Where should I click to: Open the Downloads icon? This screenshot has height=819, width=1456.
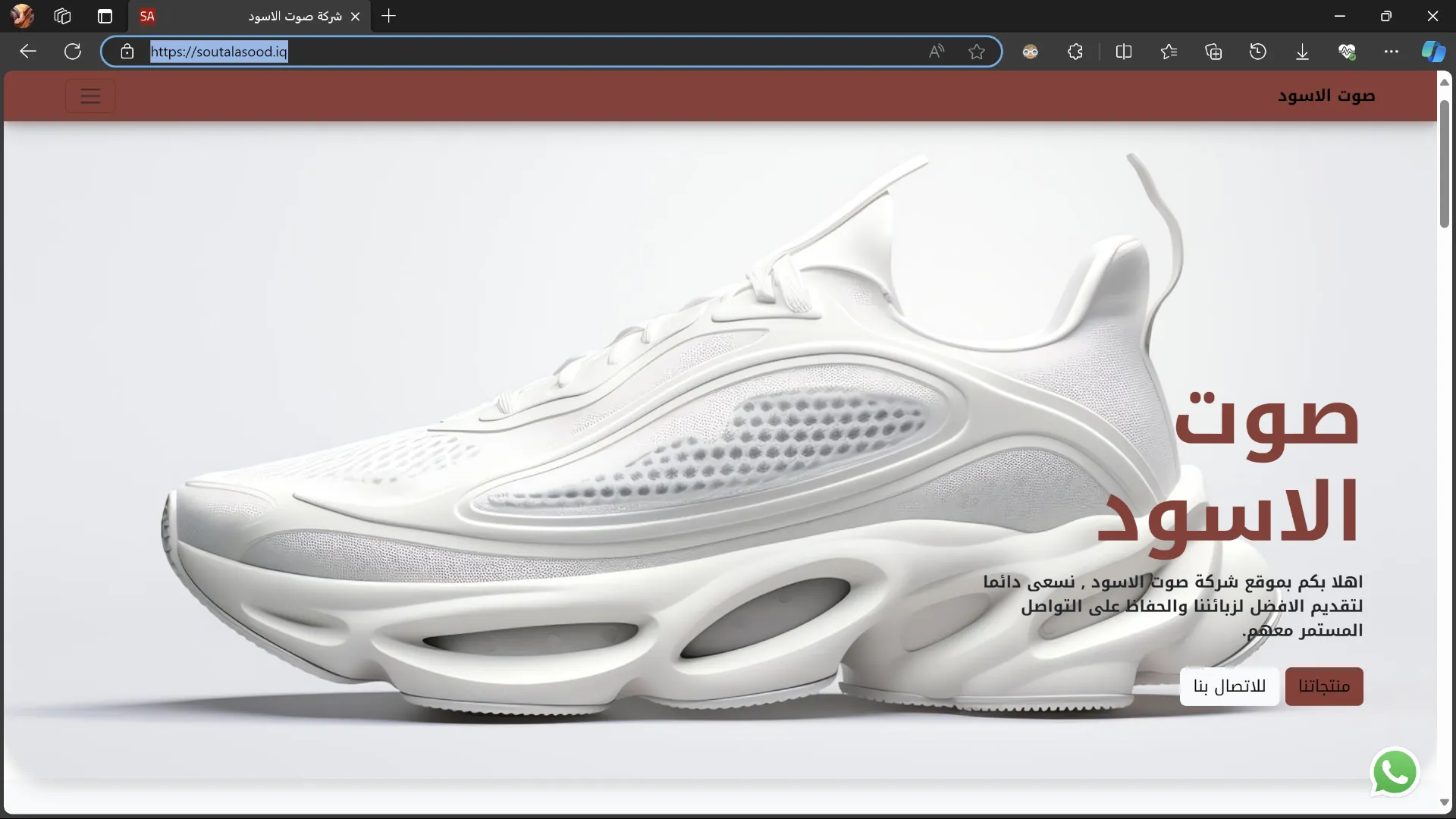click(1302, 52)
